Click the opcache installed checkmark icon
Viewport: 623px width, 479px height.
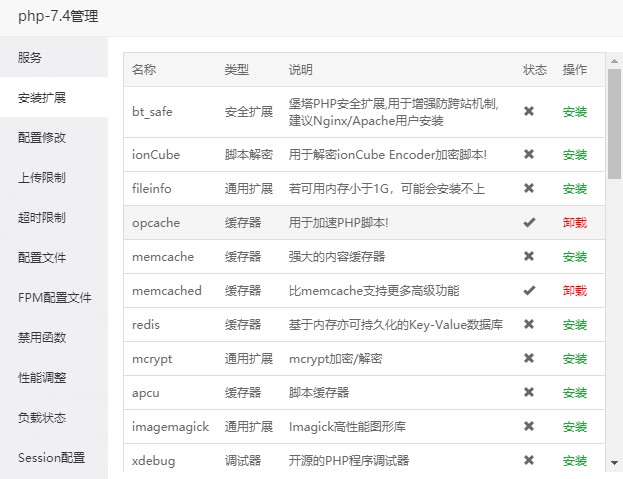tap(529, 222)
